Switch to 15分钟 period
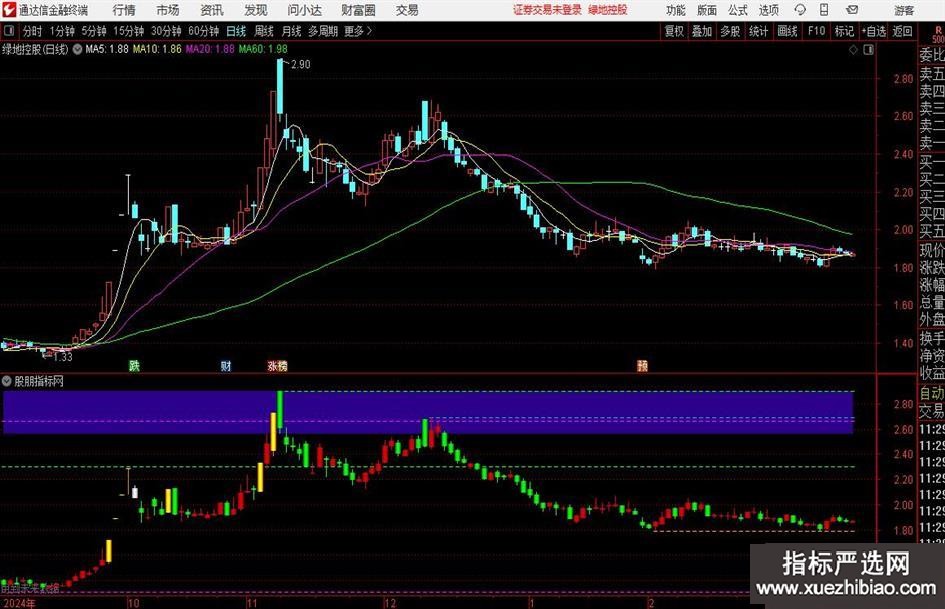 tap(128, 31)
